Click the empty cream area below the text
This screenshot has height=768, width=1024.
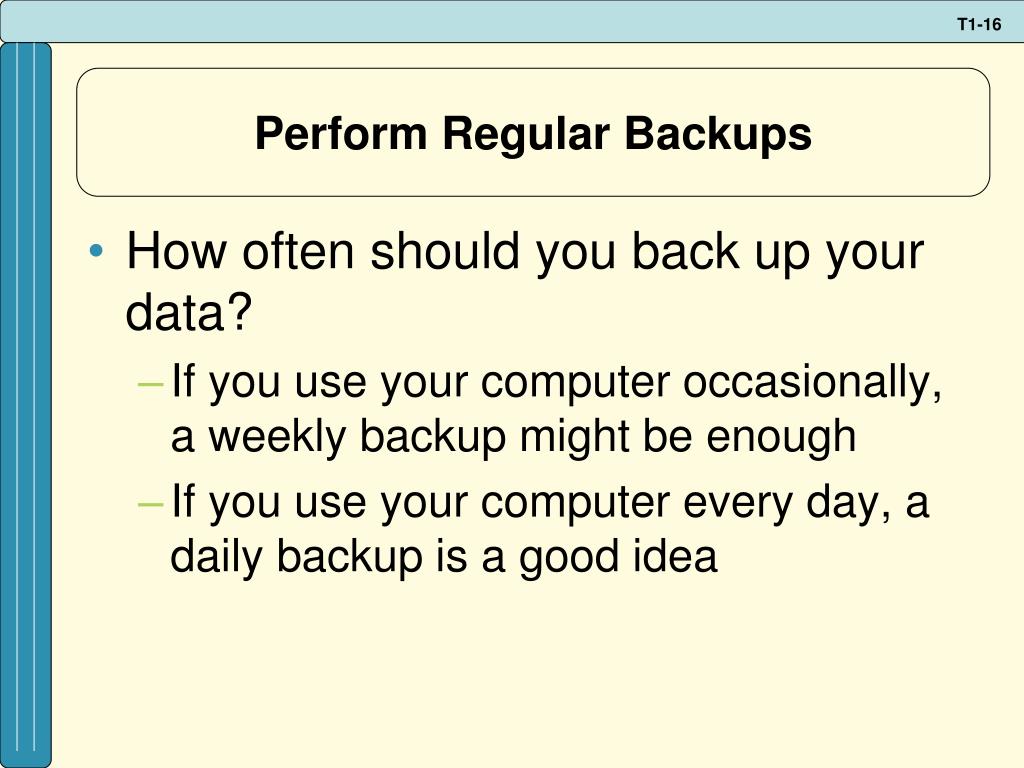click(536, 673)
